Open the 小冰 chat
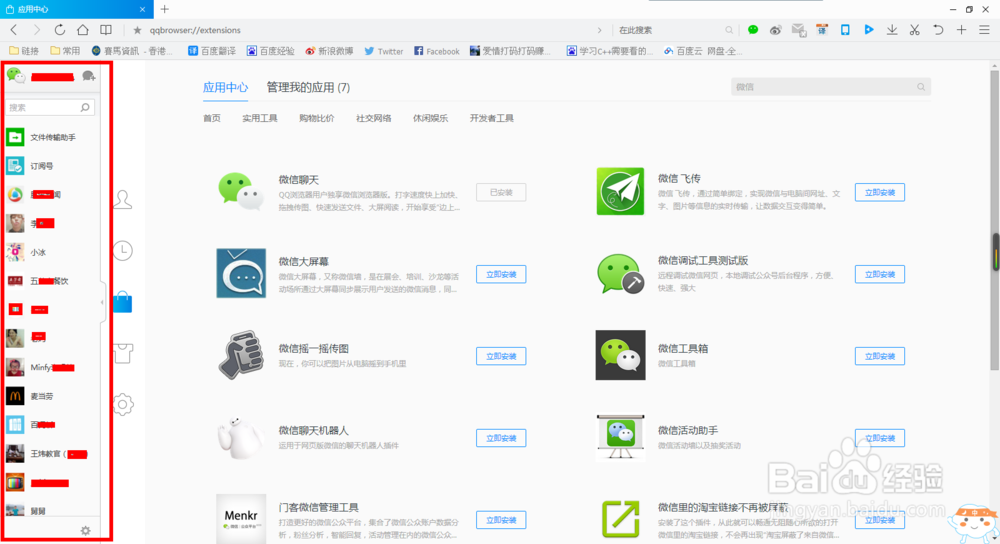The image size is (1000, 544). pos(52,252)
